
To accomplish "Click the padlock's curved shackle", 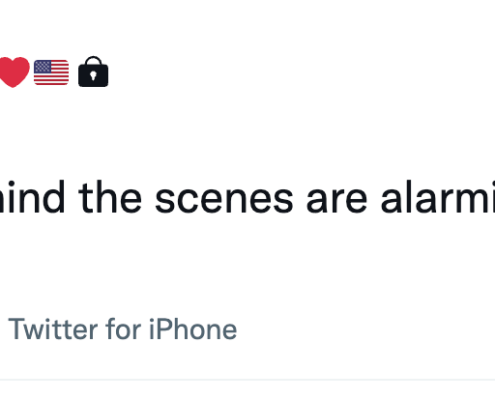I will click(x=93, y=60).
